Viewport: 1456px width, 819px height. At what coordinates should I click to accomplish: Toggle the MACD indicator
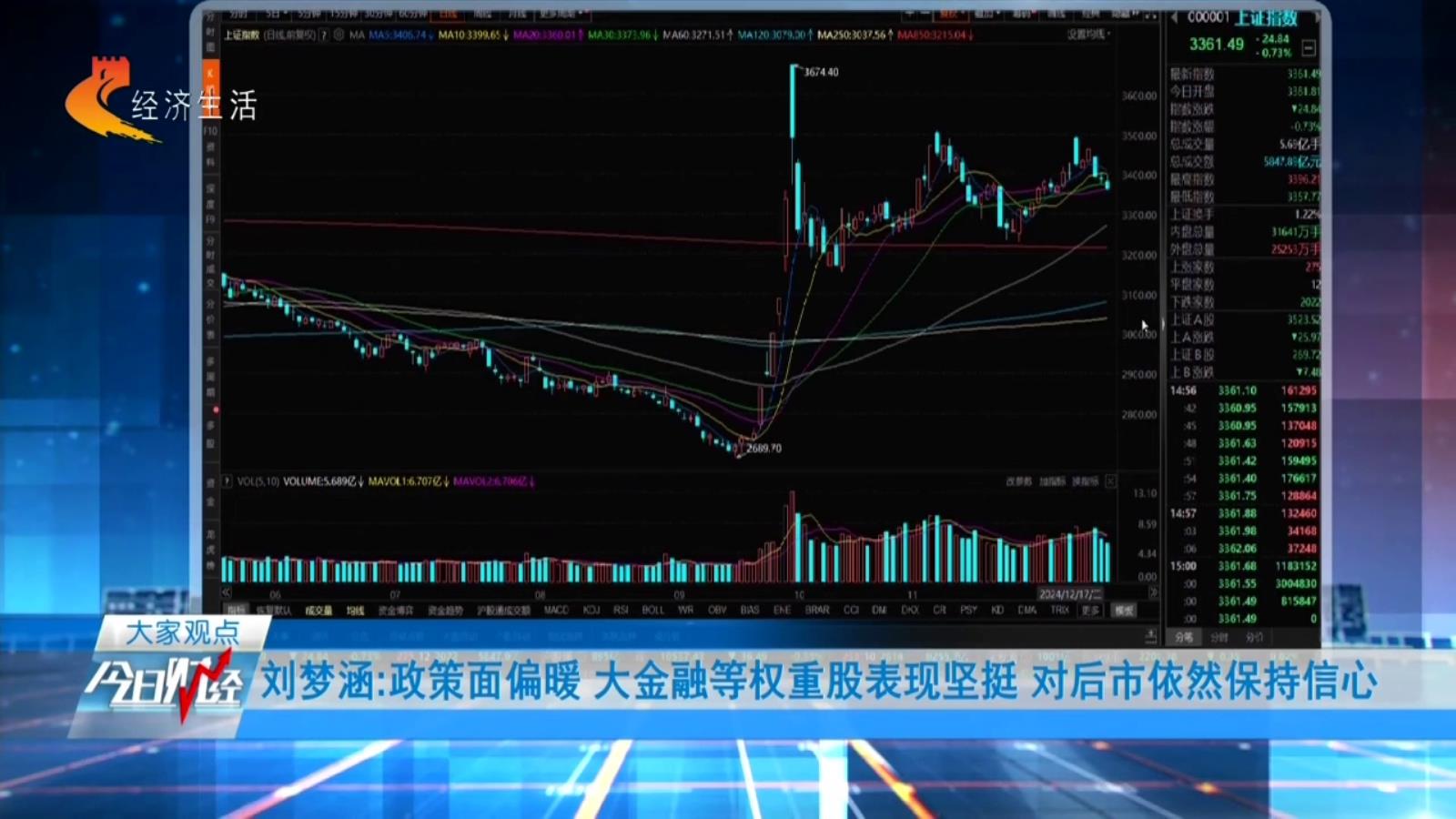[555, 610]
